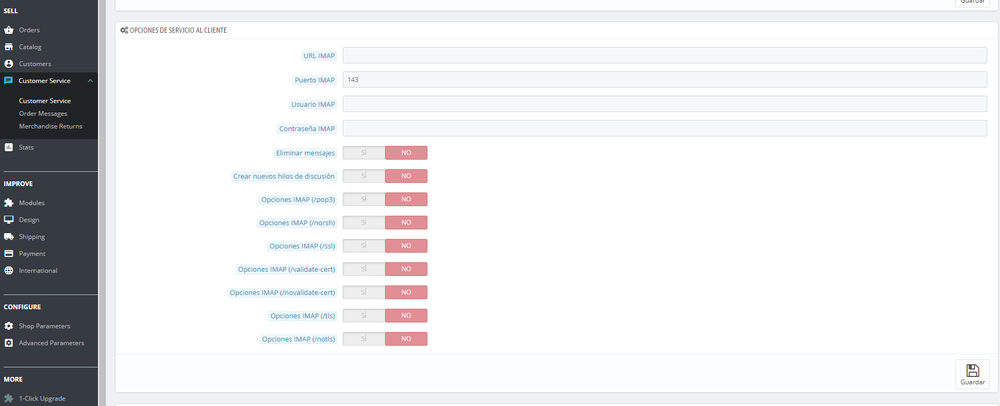
Task: Click the Customers person icon
Action: tap(8, 64)
